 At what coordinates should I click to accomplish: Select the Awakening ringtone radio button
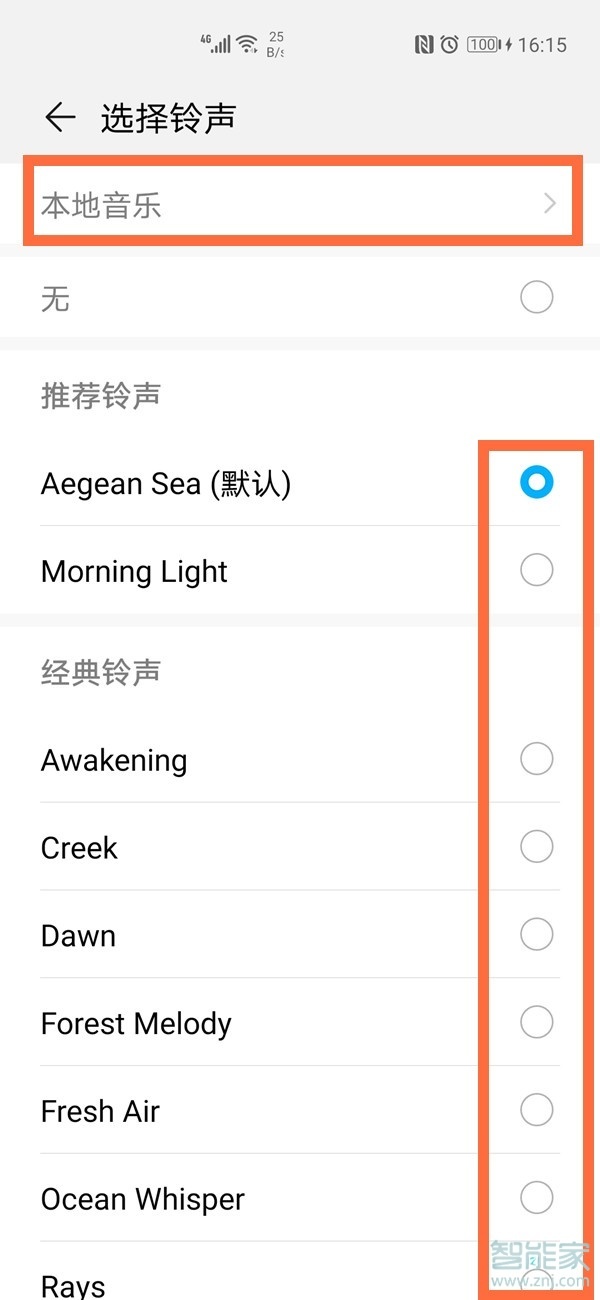537,758
